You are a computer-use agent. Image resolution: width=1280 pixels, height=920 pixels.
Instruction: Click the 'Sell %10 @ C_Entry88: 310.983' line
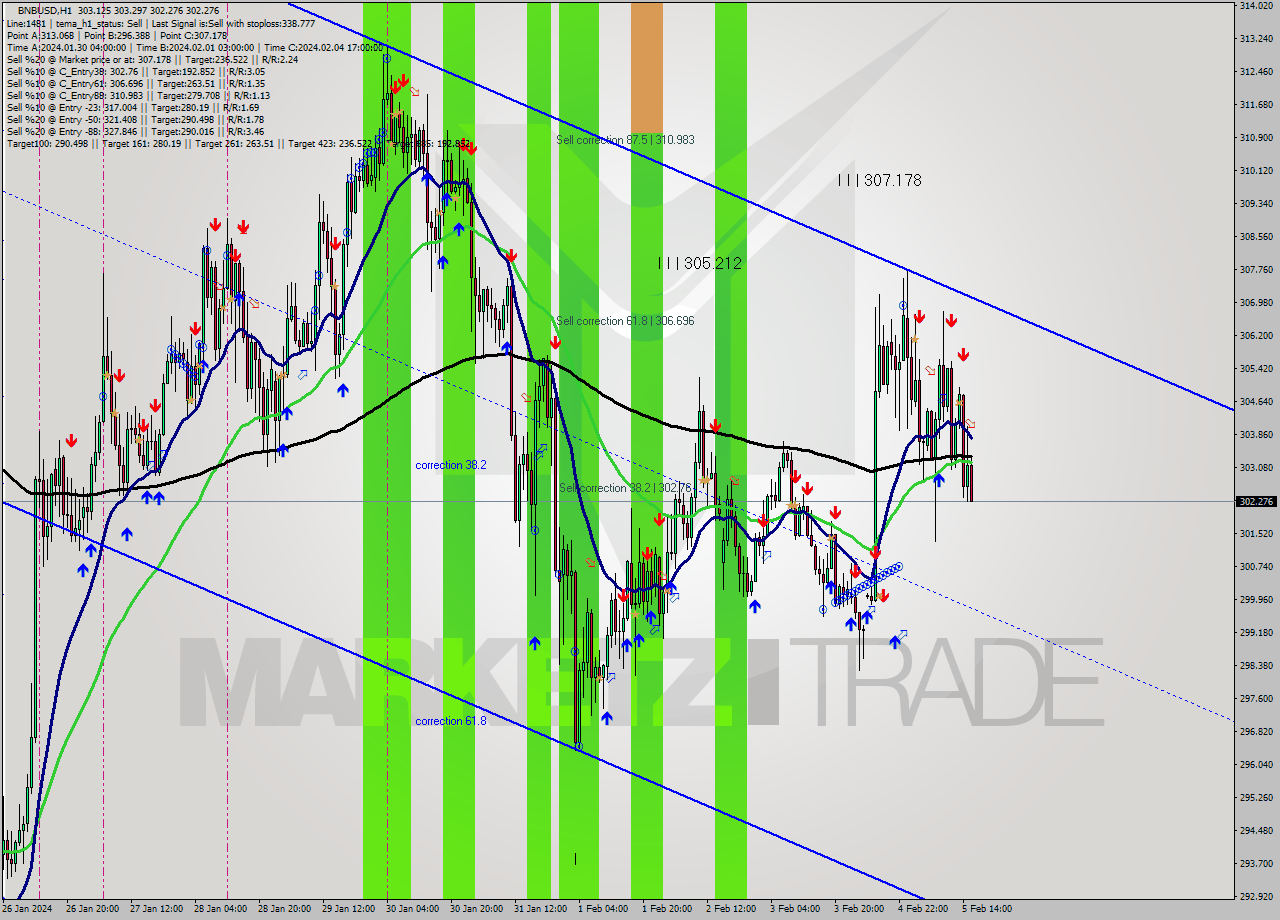[x=137, y=95]
